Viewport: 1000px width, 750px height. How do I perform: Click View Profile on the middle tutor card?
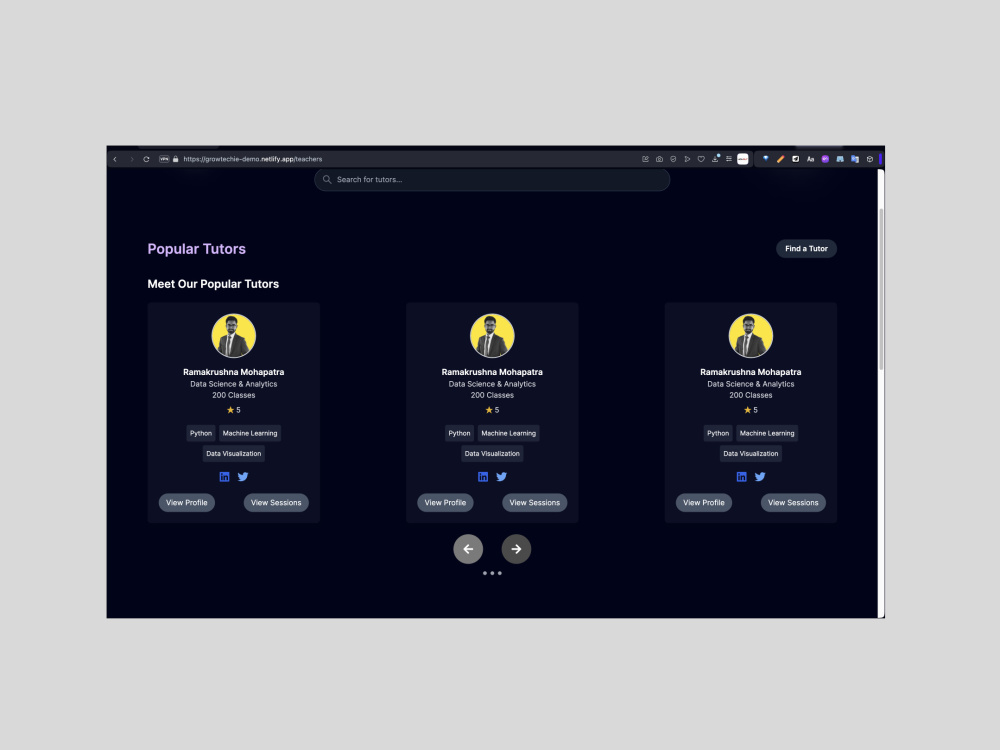coord(445,503)
